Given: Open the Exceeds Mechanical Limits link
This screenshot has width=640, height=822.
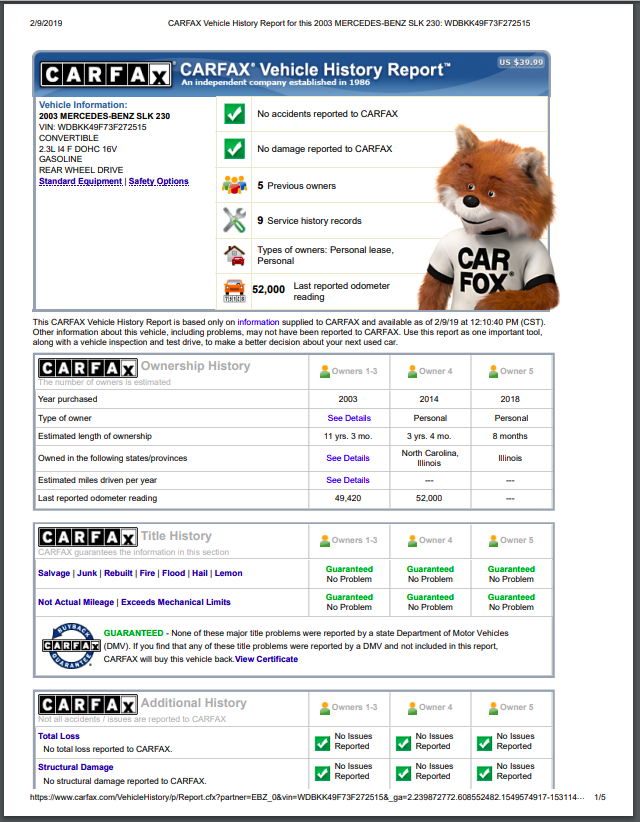Looking at the screenshot, I should tap(176, 602).
